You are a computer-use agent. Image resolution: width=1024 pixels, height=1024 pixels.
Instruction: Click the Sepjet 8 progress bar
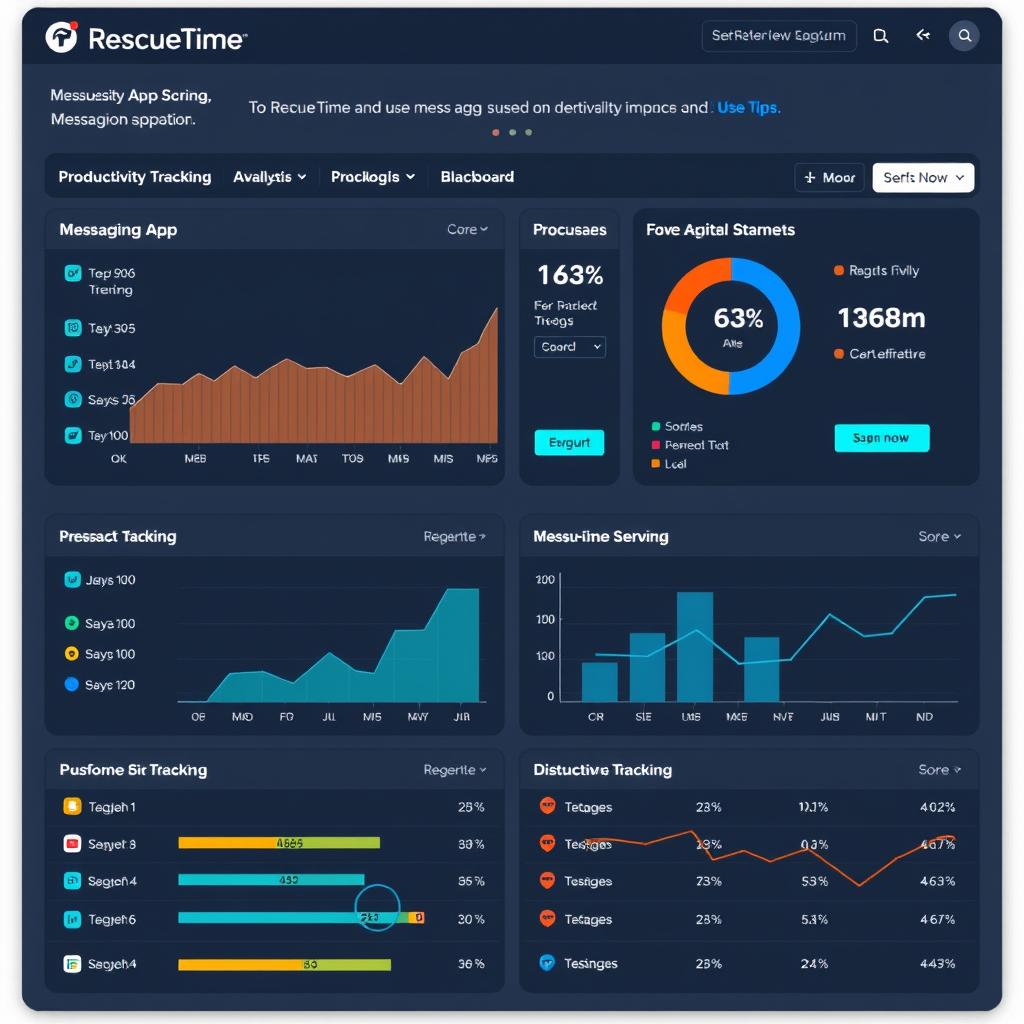[x=279, y=843]
